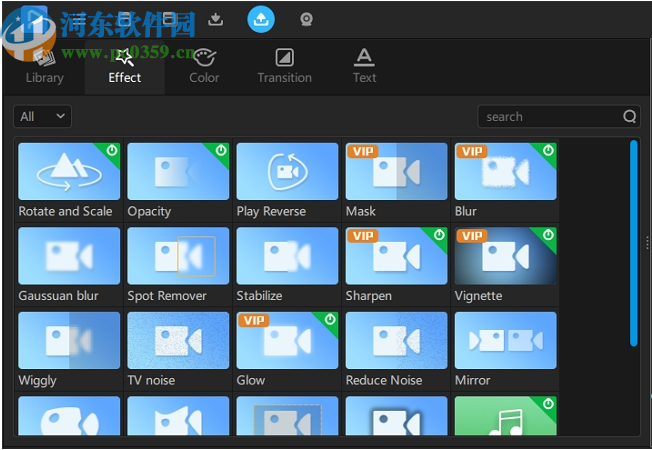
Task: Select the Reduce Noise effect
Action: (396, 340)
